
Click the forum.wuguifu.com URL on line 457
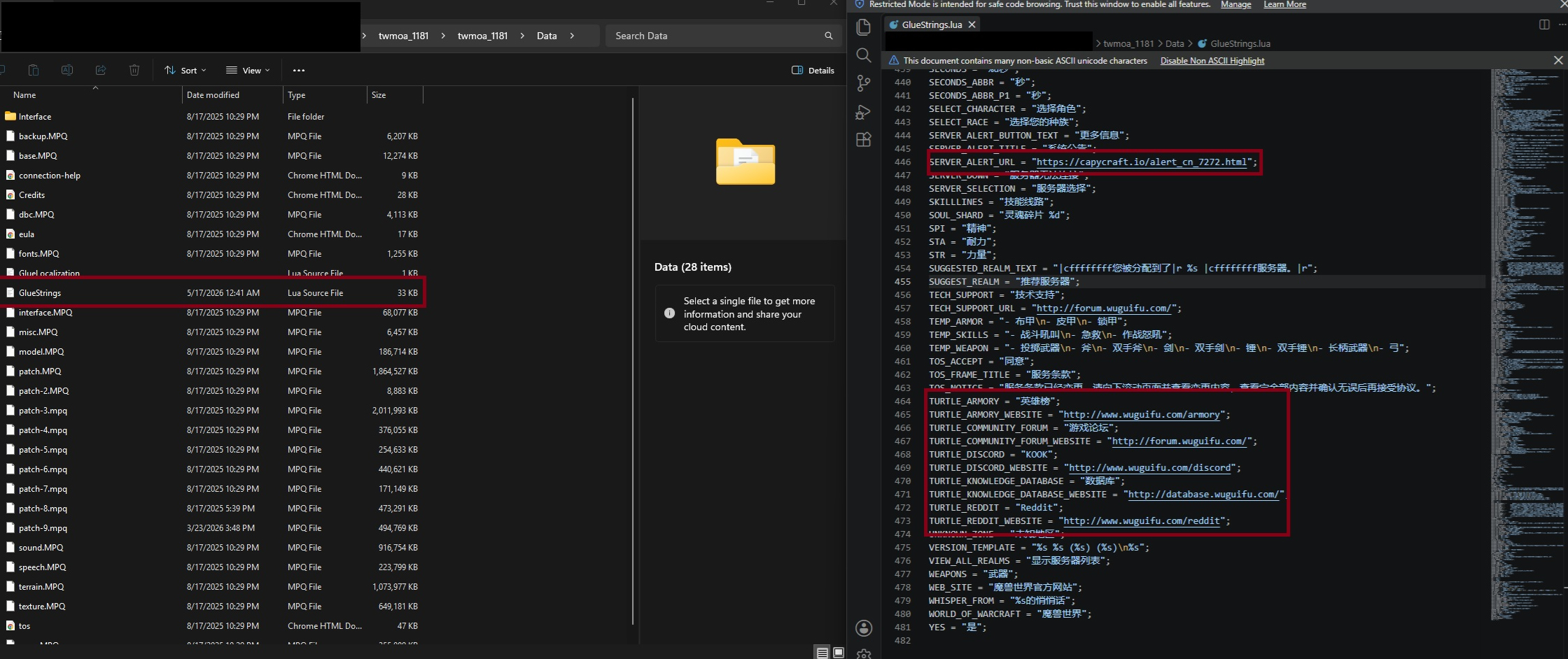coord(1103,308)
